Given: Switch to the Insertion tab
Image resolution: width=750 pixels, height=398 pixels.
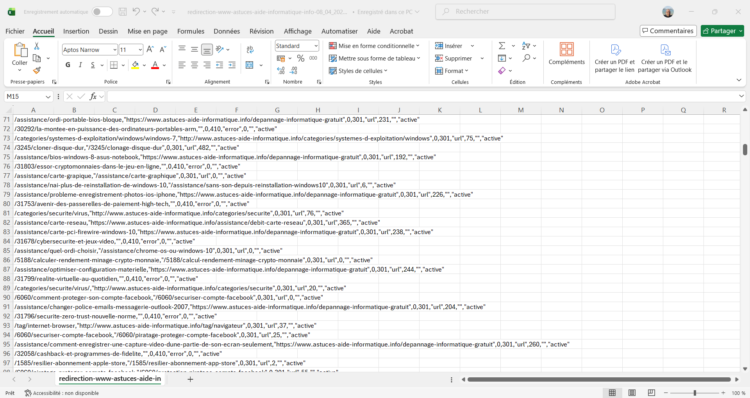Looking at the screenshot, I should (x=76, y=31).
